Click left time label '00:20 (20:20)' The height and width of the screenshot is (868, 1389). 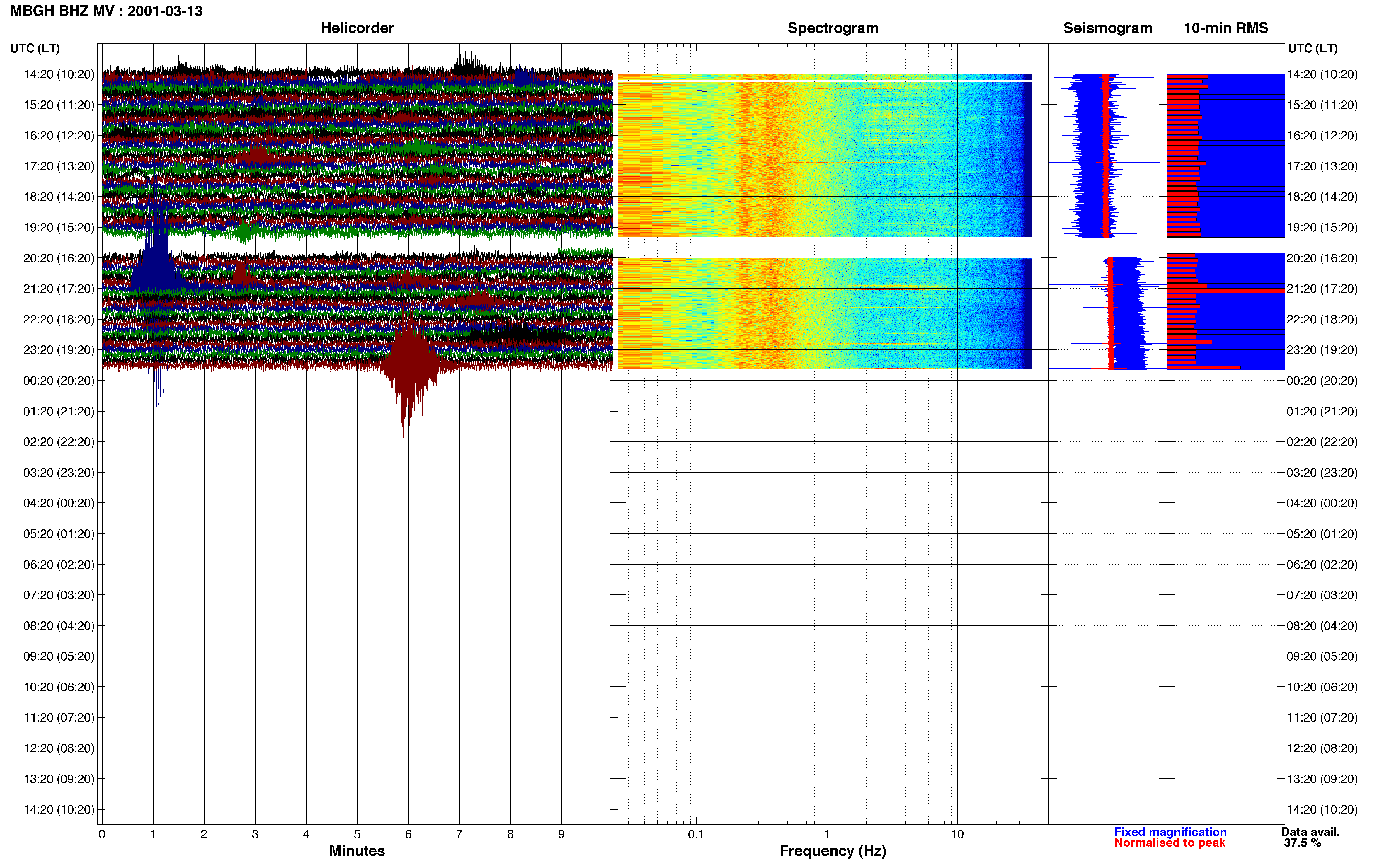(59, 381)
